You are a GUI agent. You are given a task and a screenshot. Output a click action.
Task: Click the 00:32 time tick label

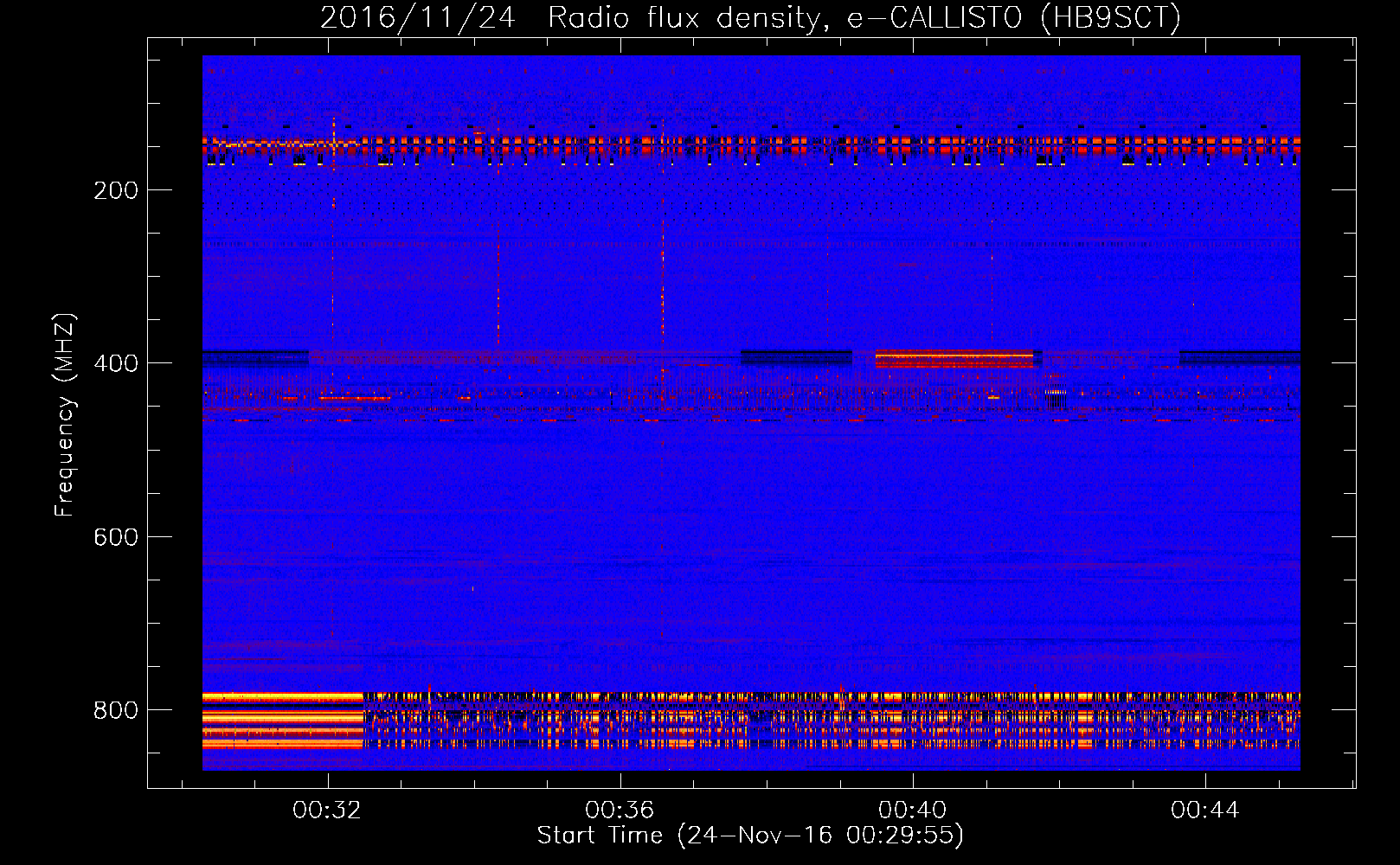[x=327, y=811]
